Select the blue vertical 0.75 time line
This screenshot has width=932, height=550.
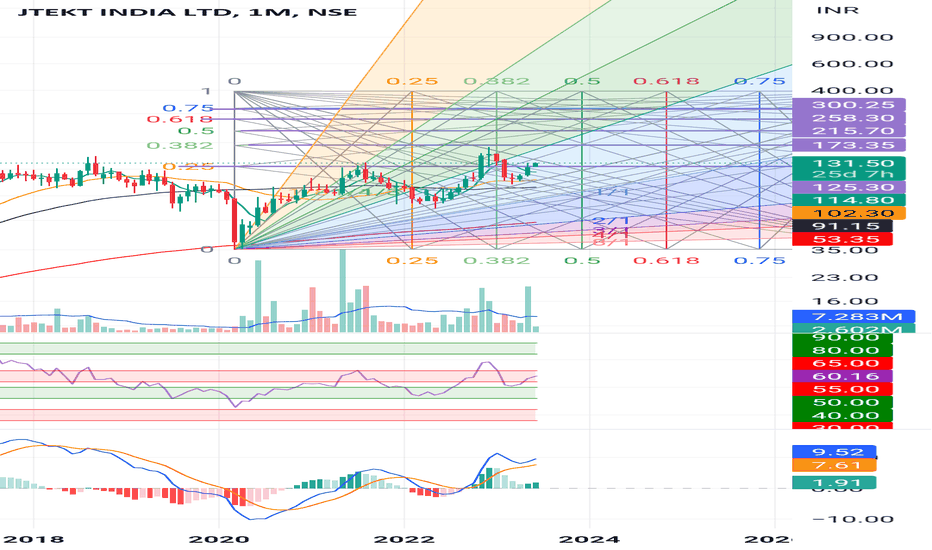pos(760,170)
